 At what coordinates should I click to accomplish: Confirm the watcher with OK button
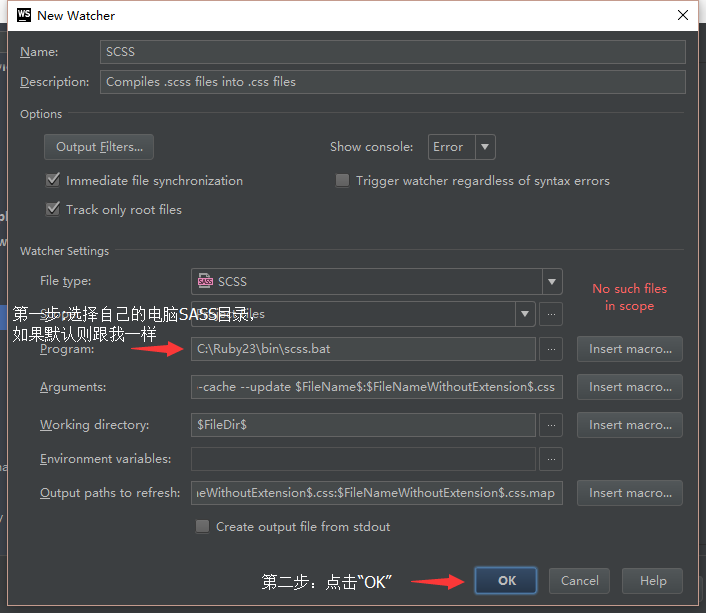506,581
